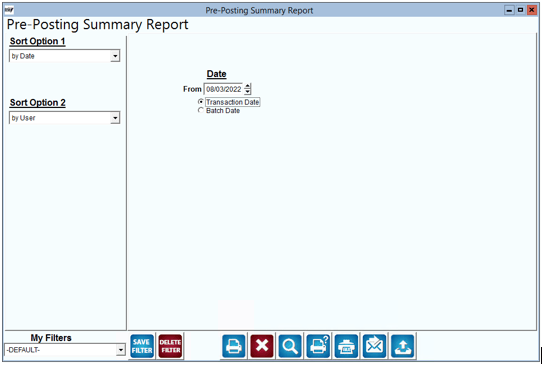Click the Print report icon
Screen dimensions: 544x365
point(233,346)
